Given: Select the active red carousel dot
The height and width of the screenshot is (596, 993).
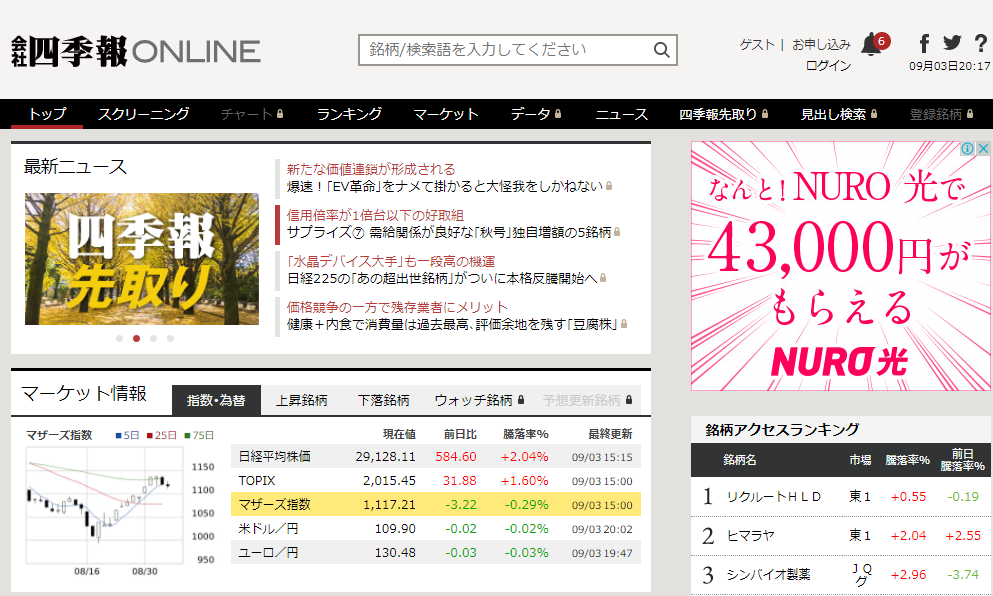Looking at the screenshot, I should [136, 338].
